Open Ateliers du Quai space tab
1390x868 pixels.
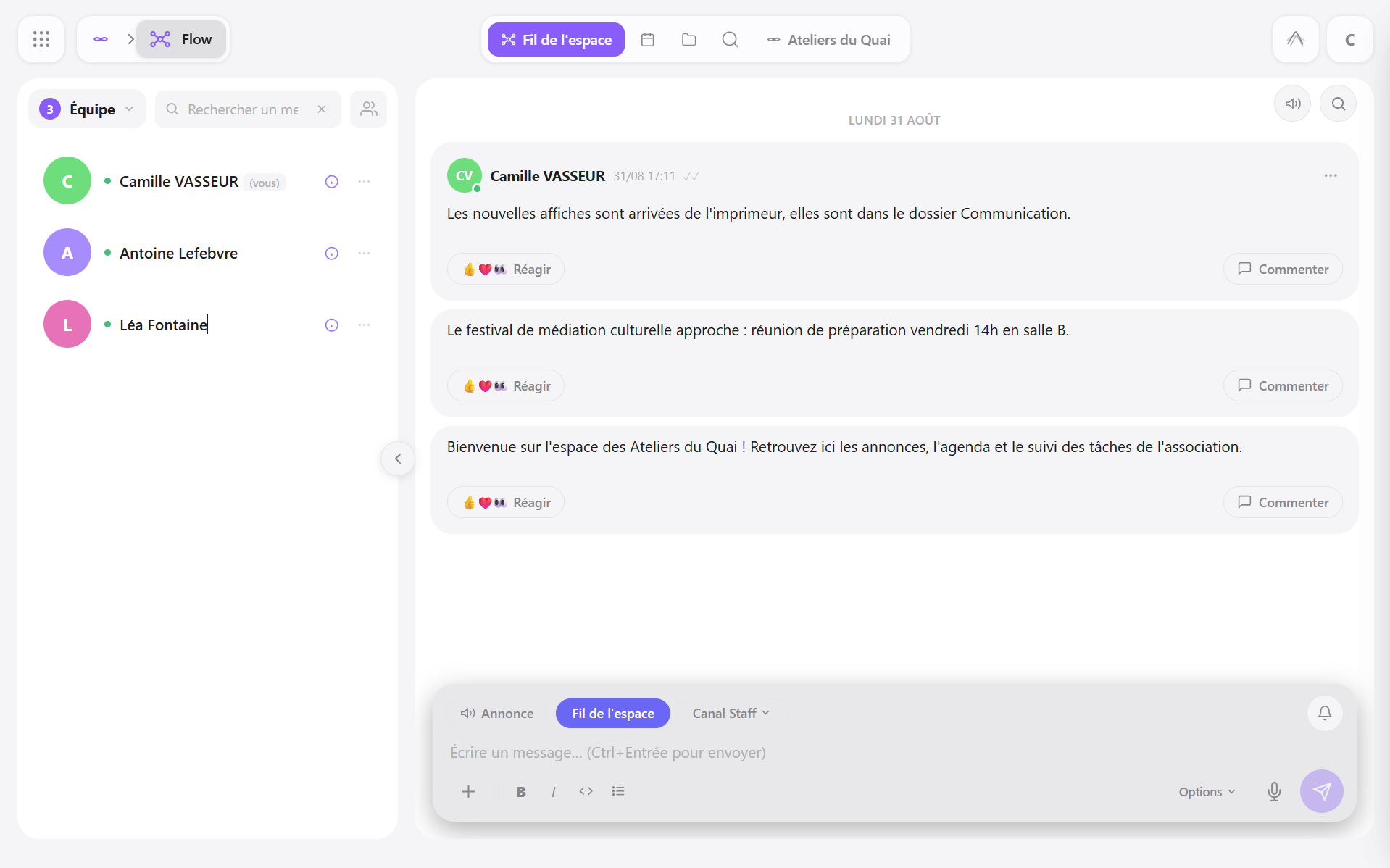pyautogui.click(x=829, y=40)
